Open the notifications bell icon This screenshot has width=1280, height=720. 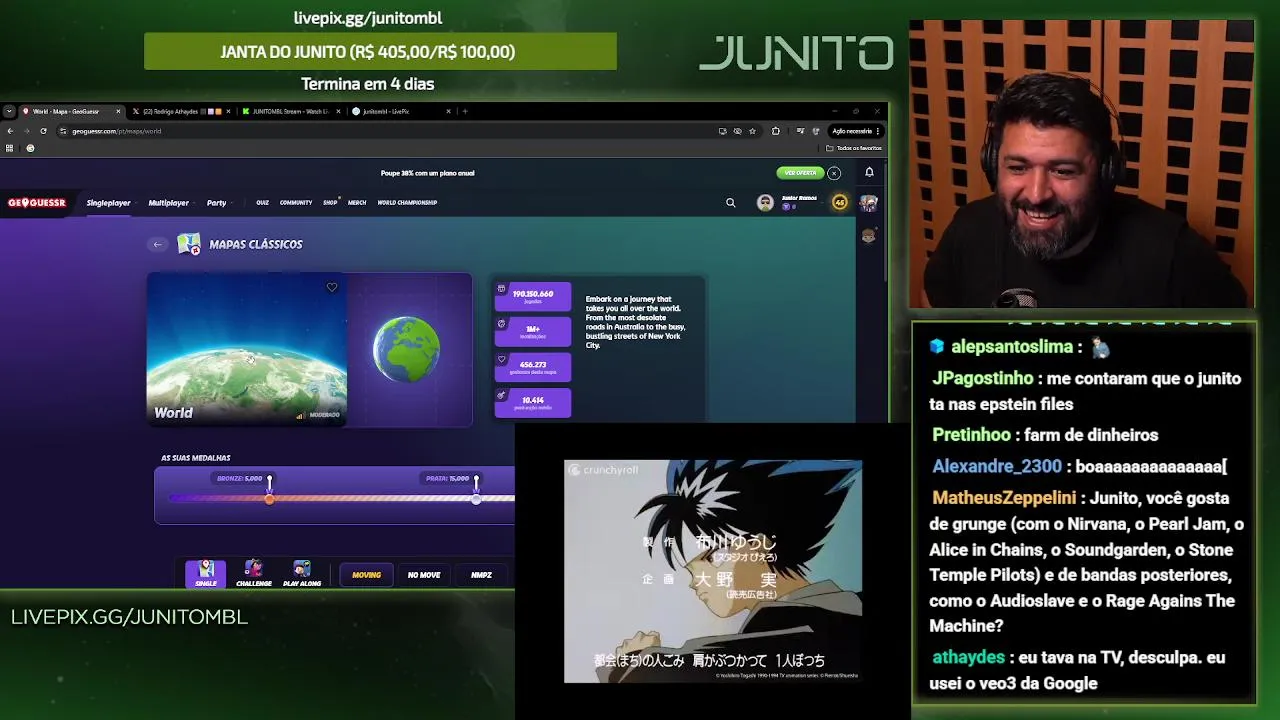click(869, 173)
